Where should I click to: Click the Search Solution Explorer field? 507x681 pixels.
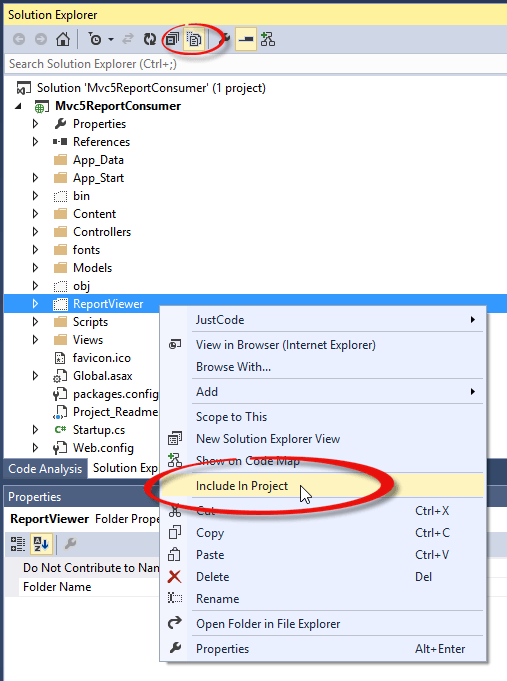255,64
